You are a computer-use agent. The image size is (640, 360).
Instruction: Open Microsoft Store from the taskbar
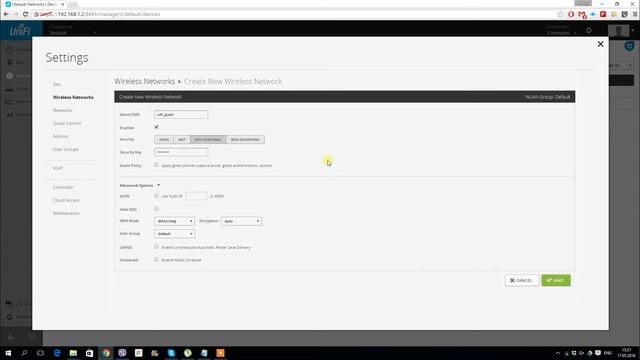[89, 353]
